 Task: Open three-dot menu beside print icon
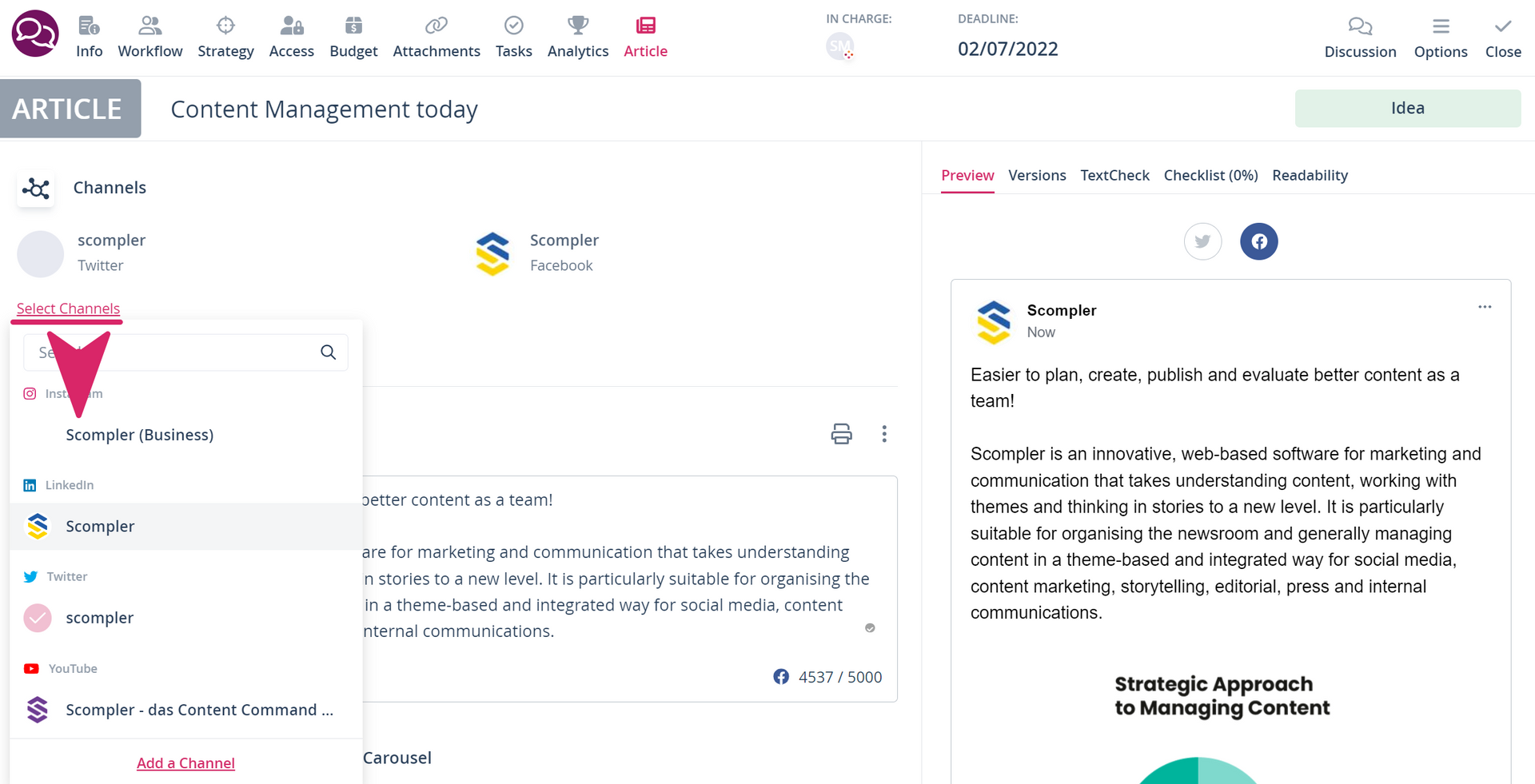[x=883, y=434]
